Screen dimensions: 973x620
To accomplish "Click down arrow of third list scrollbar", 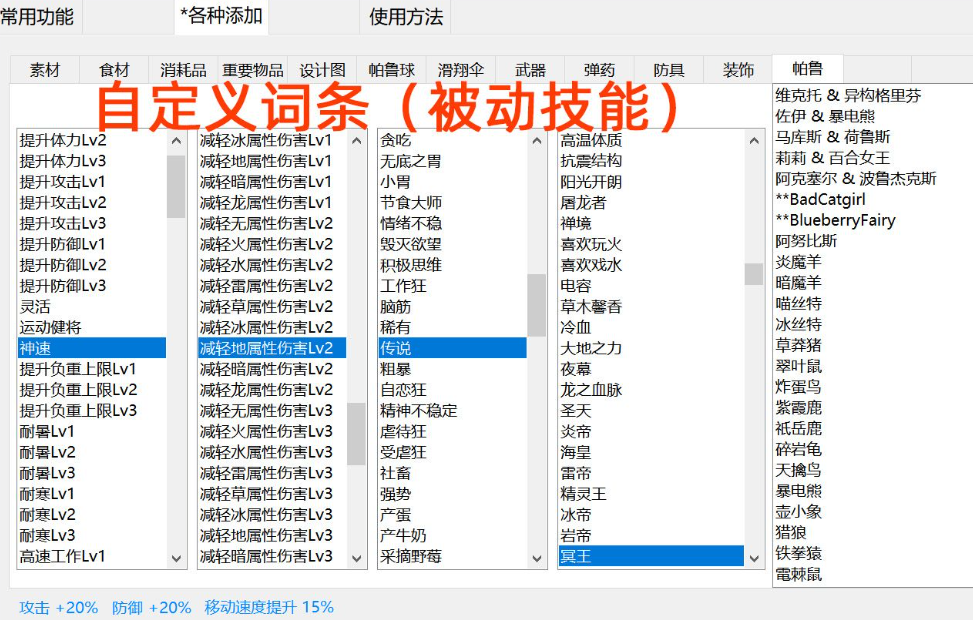I will tap(536, 559).
